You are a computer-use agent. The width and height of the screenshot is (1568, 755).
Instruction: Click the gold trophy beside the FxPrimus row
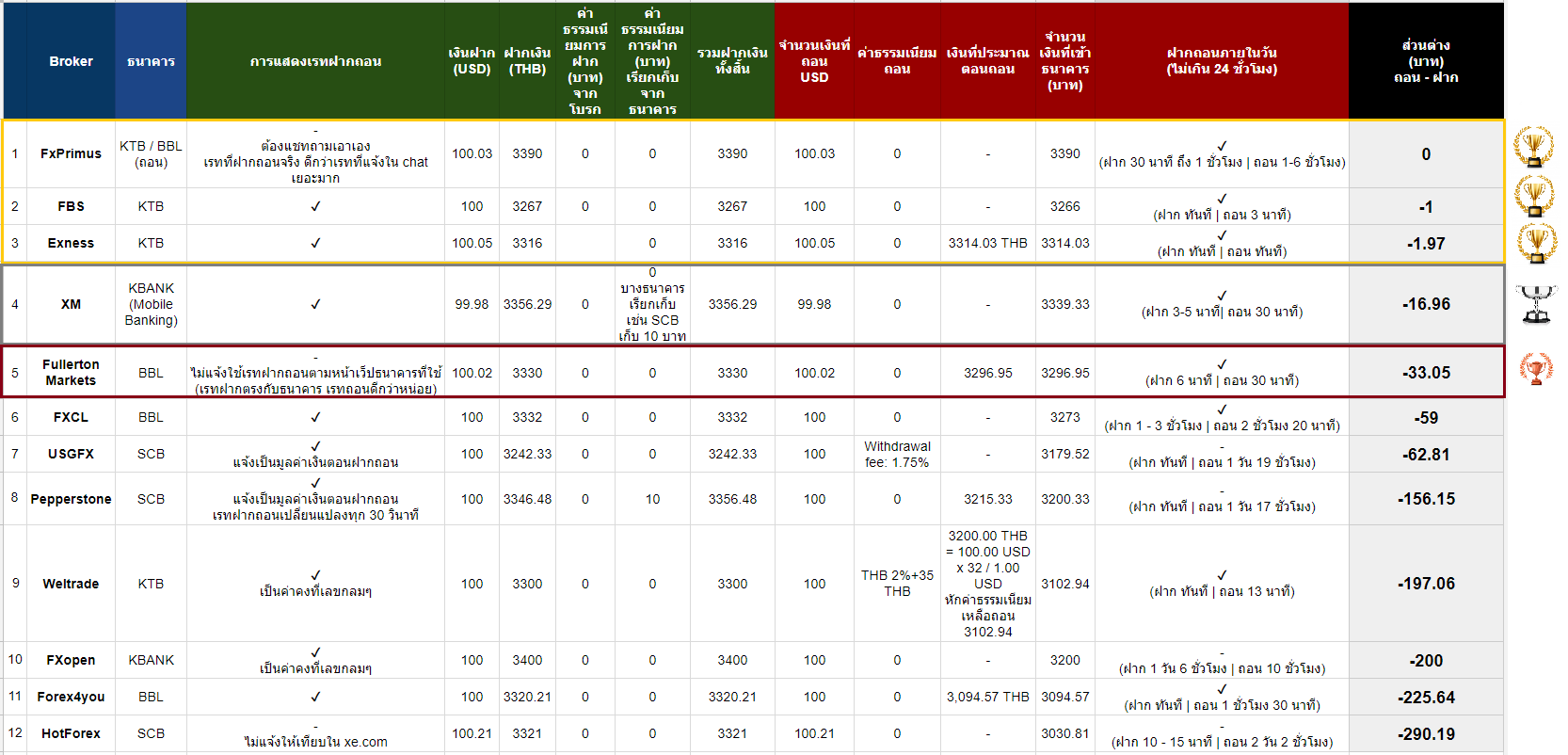1534,147
